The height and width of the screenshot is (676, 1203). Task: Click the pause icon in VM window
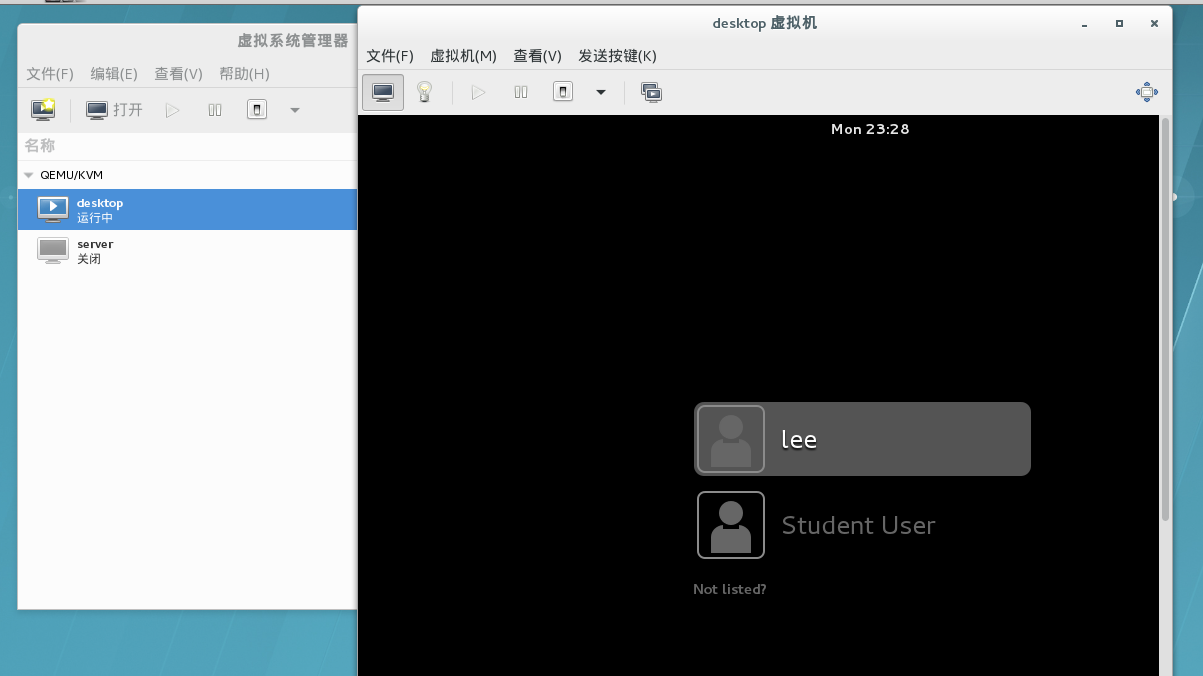tap(521, 92)
